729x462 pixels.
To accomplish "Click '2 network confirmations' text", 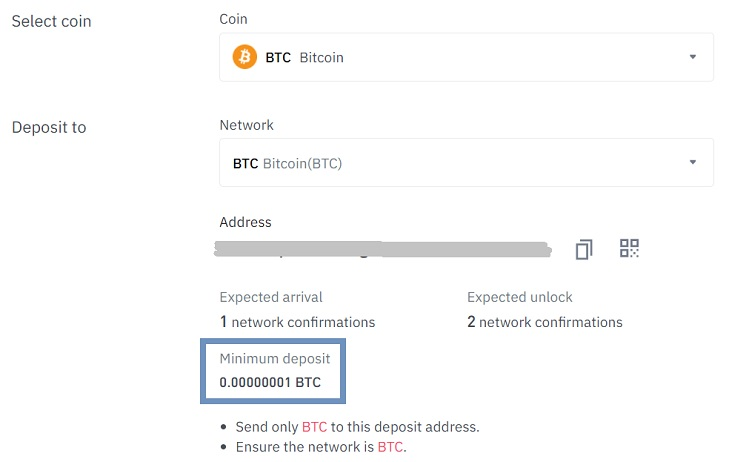I will [x=545, y=322].
